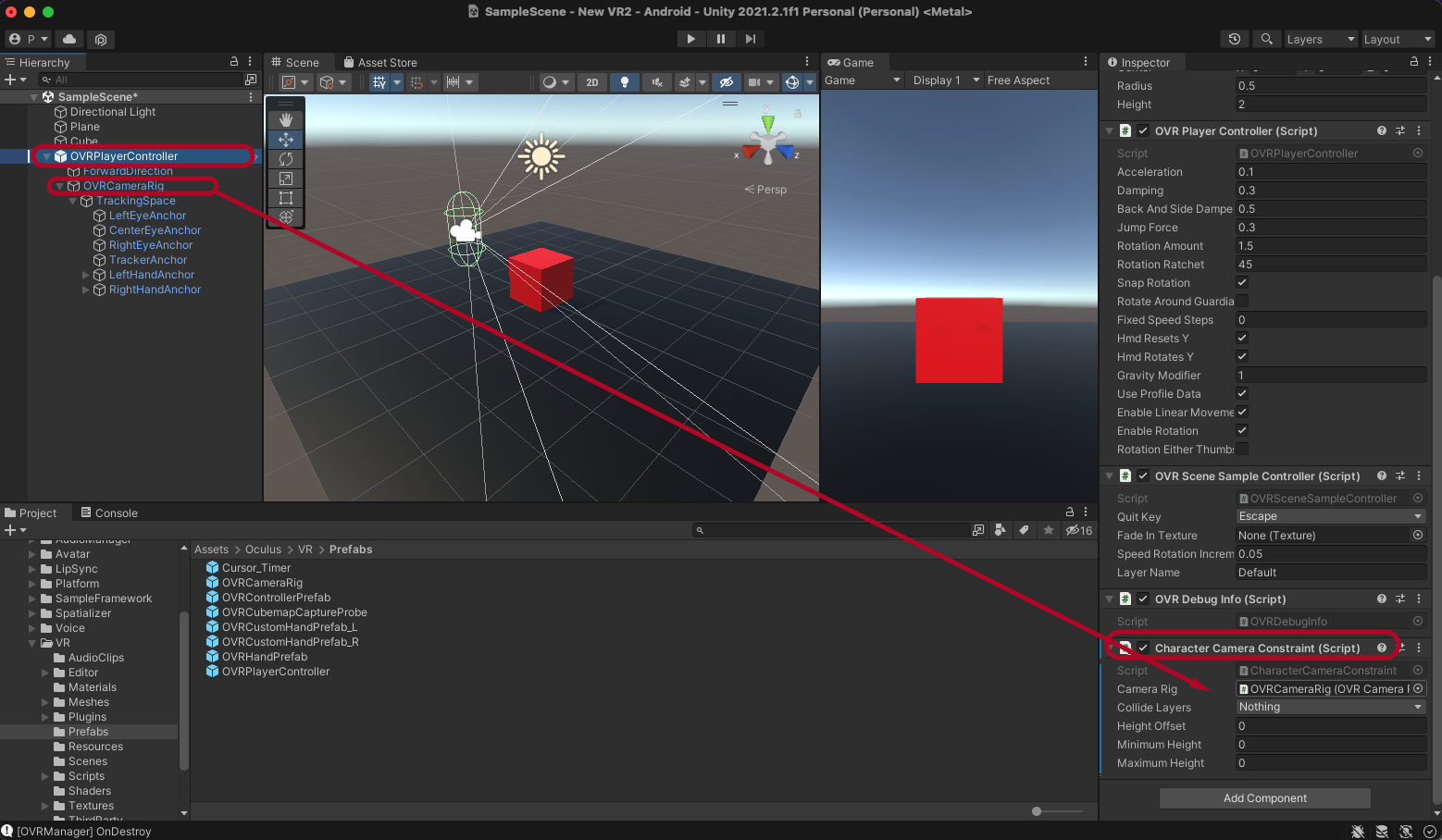Open the Unity cloud services icon
This screenshot has height=840, width=1442.
(x=69, y=39)
